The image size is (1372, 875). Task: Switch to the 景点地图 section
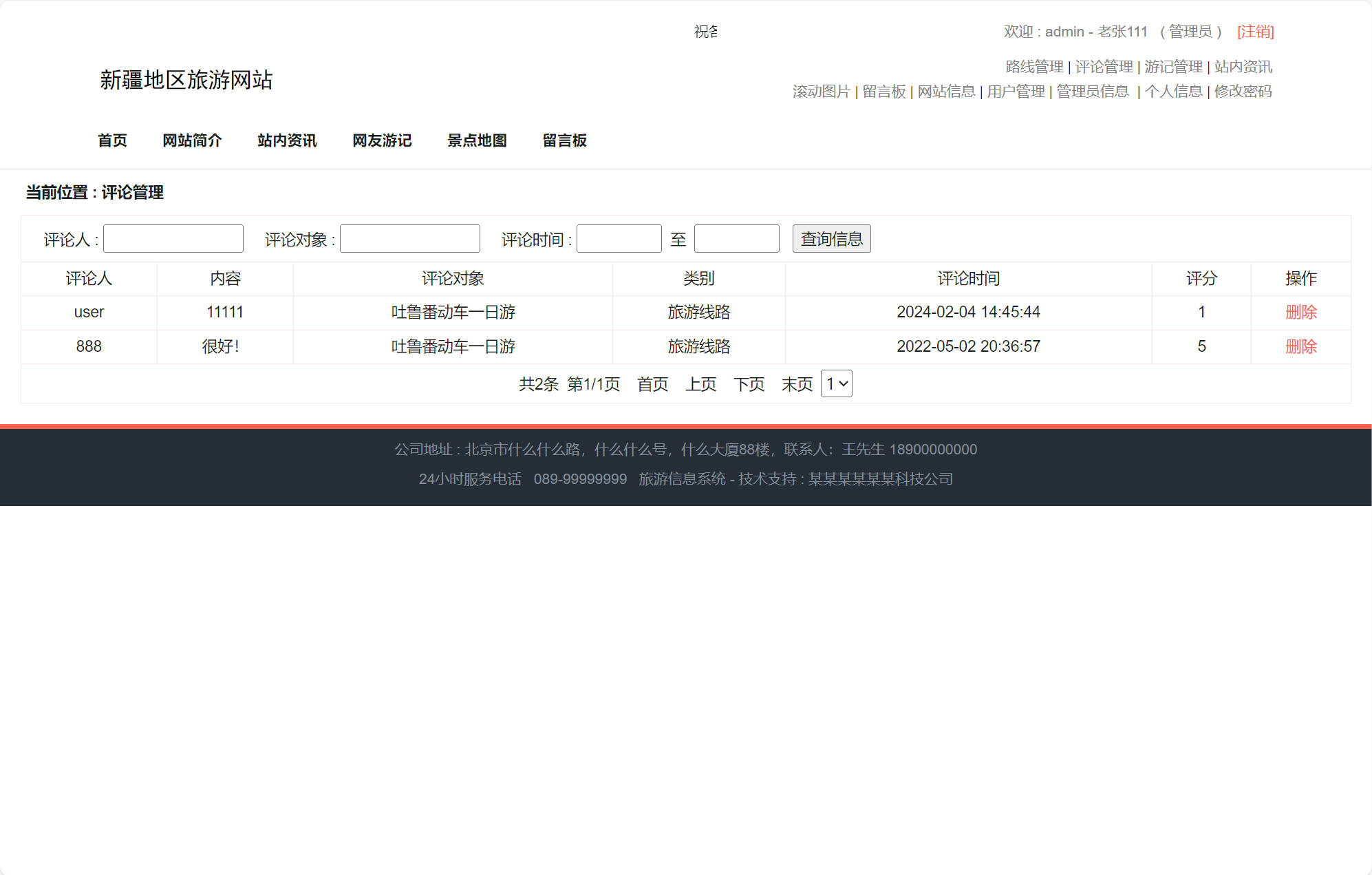[x=478, y=140]
